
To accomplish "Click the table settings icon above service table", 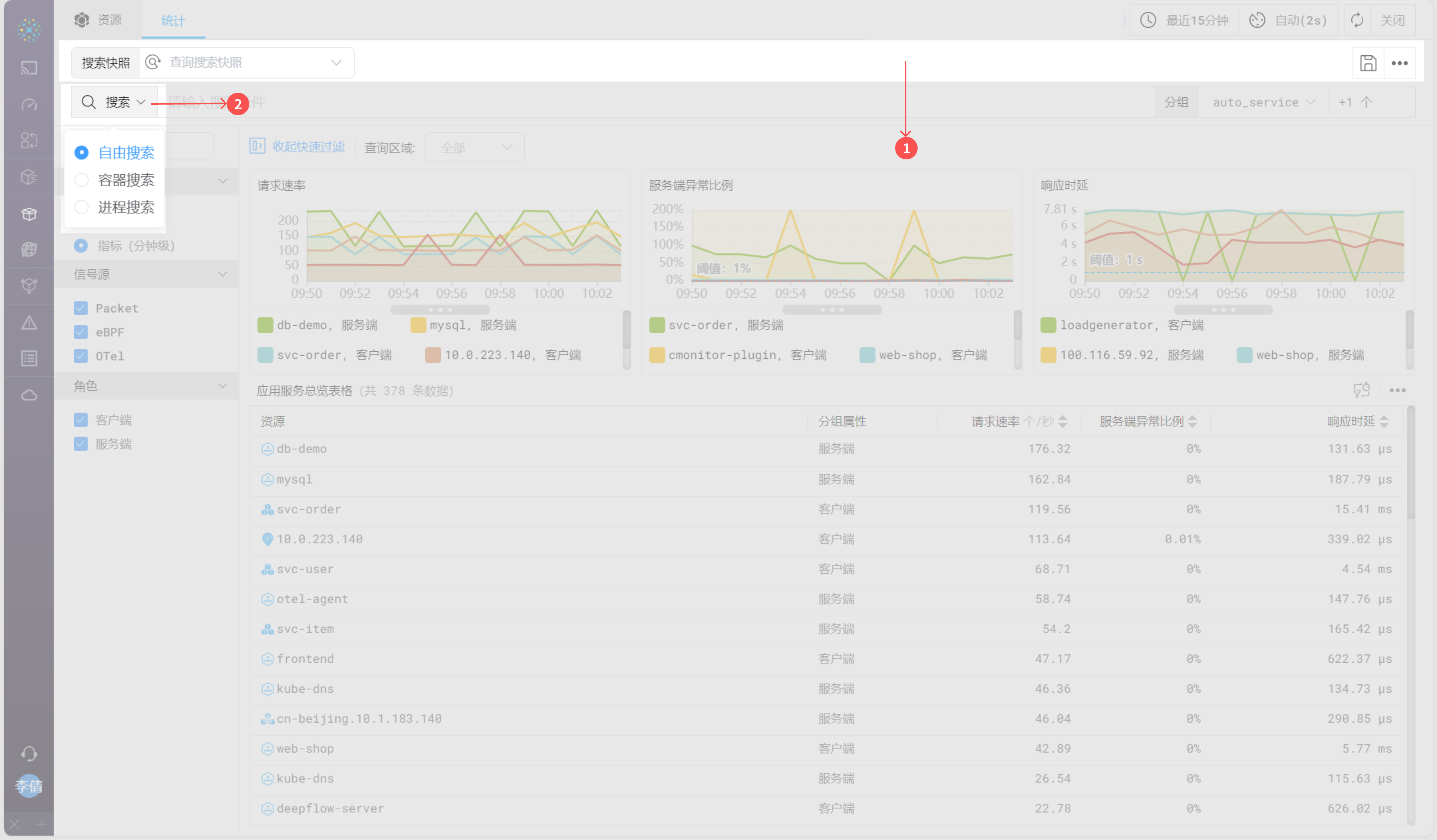I will [x=1361, y=390].
